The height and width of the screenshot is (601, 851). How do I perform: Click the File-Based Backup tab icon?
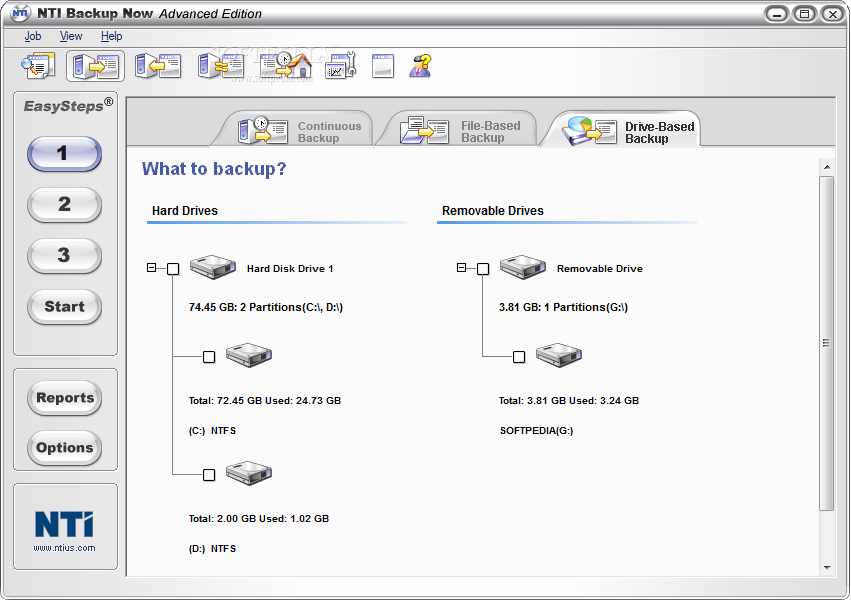click(x=424, y=130)
